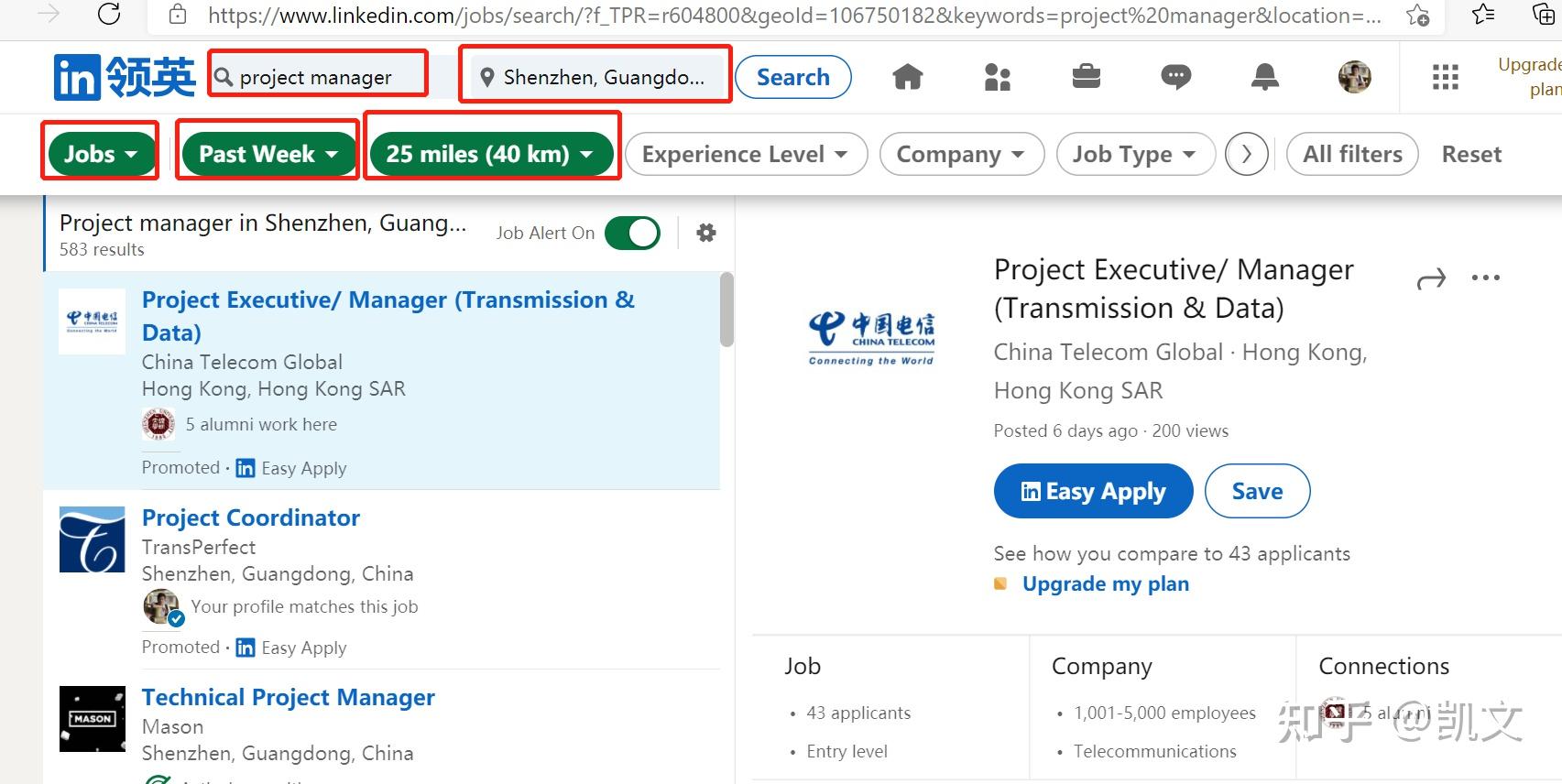Open more options ellipsis for job
1562x784 pixels.
click(x=1486, y=278)
